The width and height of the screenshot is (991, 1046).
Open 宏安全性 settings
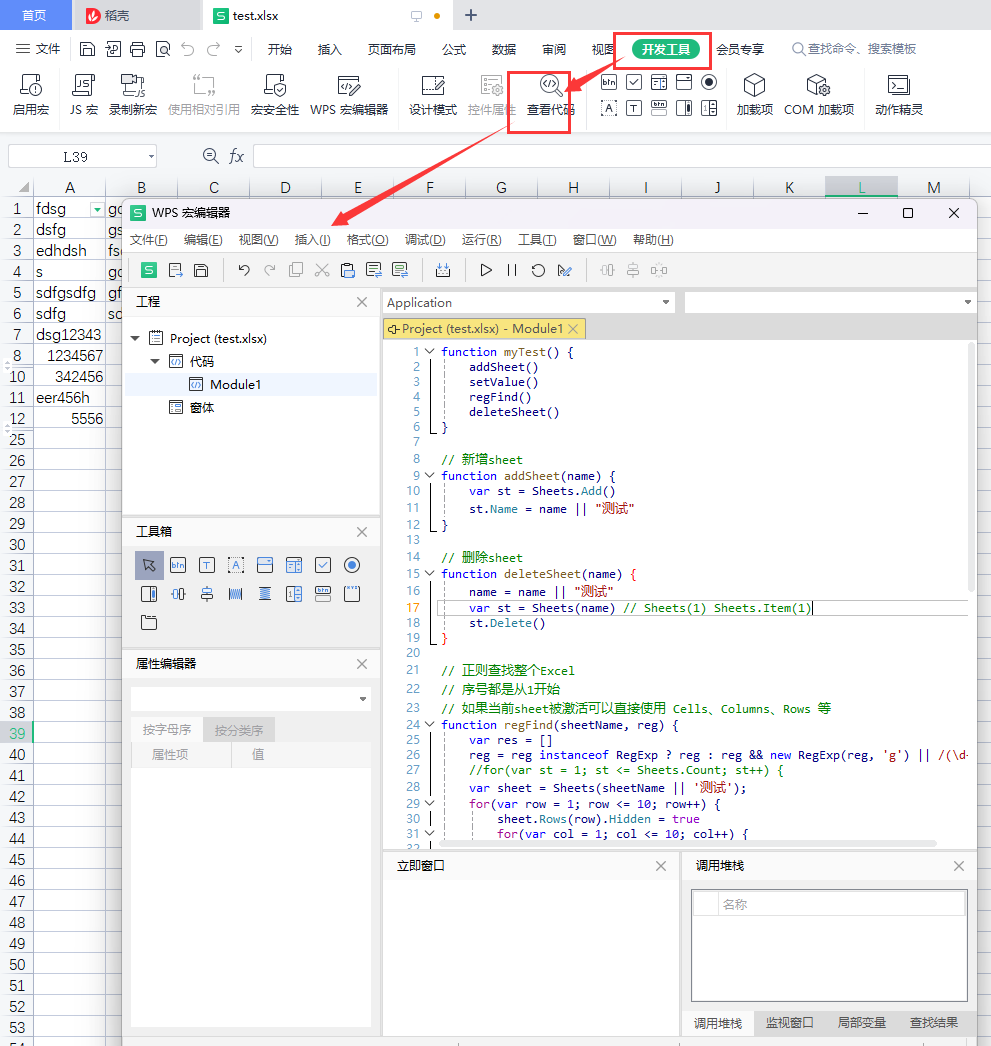(275, 94)
